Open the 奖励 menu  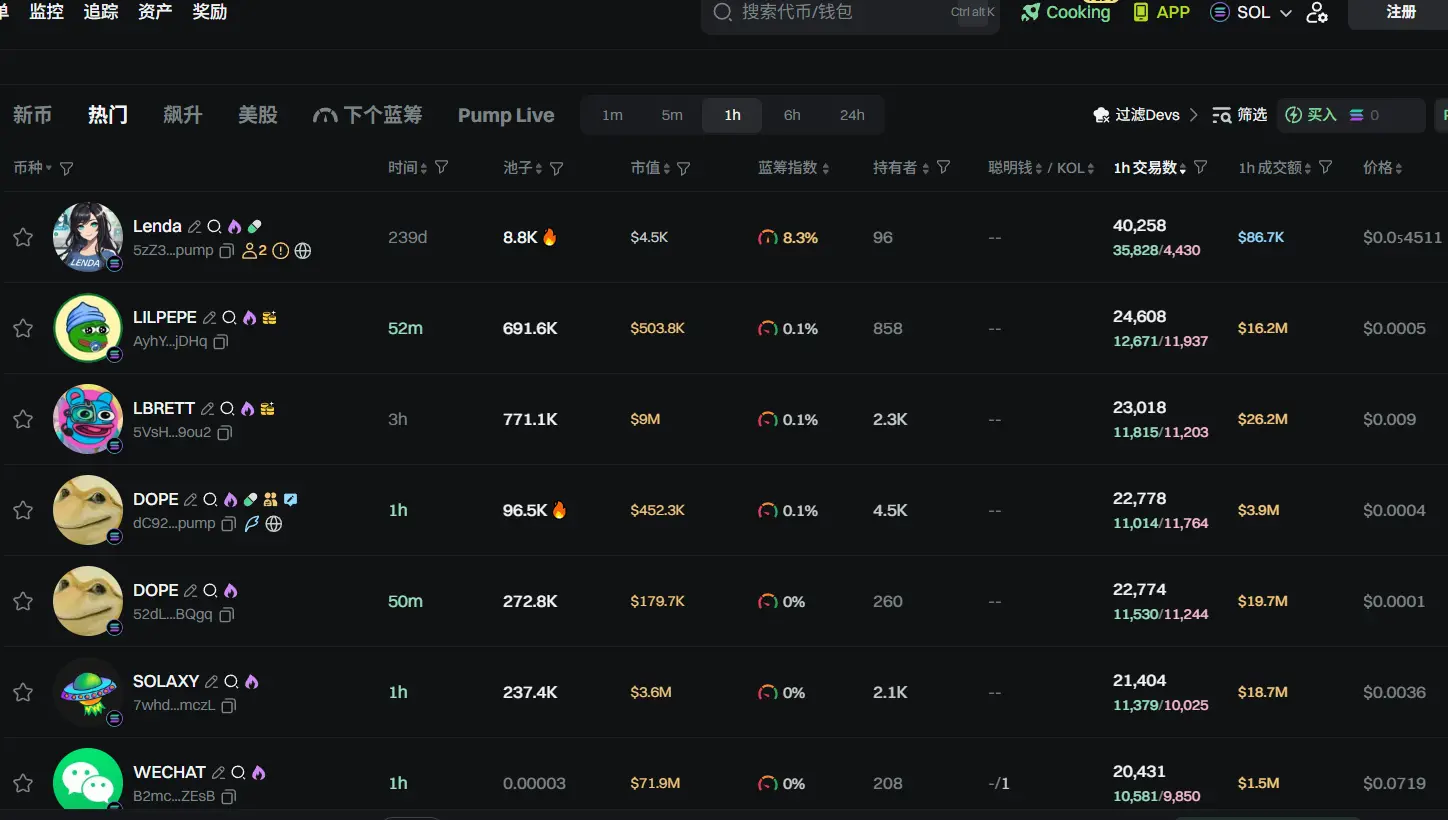tap(209, 12)
